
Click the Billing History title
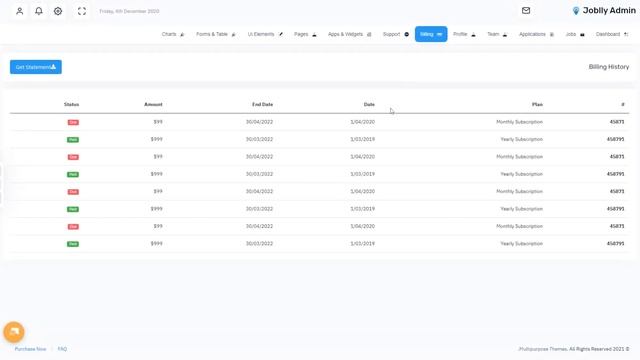pos(609,67)
